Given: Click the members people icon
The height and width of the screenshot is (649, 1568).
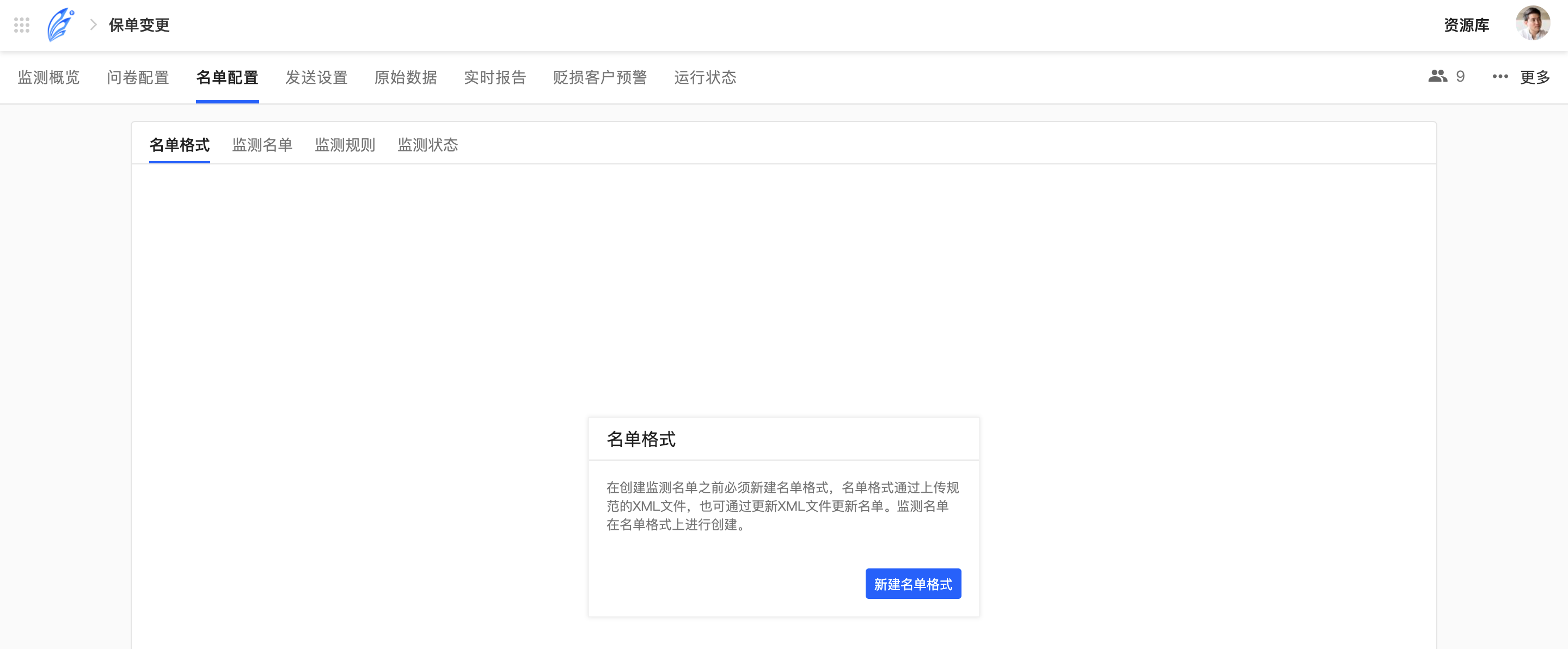Looking at the screenshot, I should point(1438,77).
